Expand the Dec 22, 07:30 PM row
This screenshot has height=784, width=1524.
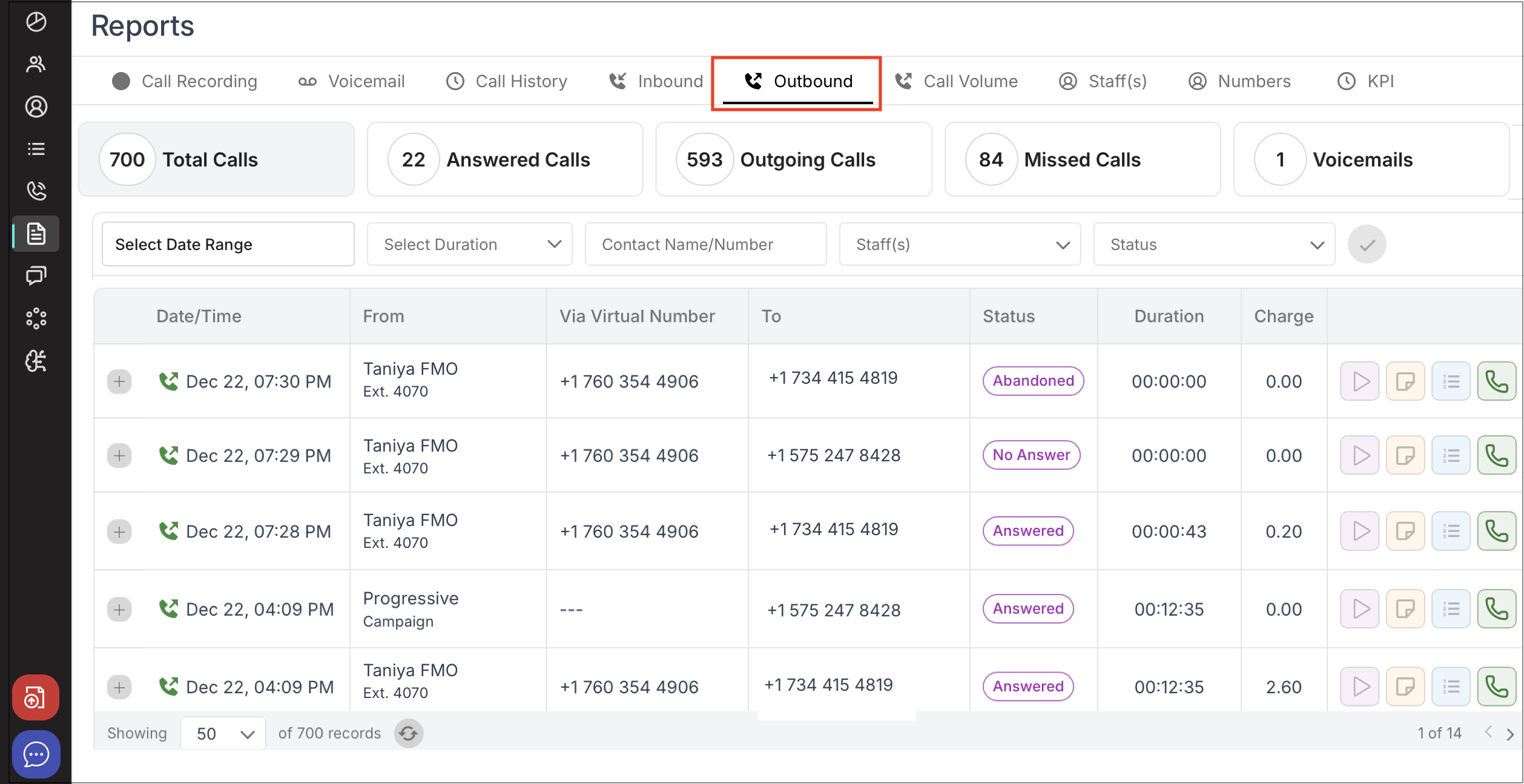click(119, 381)
